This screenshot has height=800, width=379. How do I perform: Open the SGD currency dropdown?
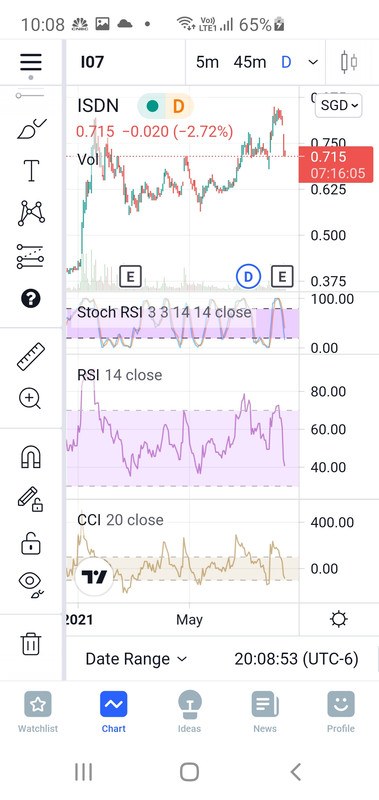click(x=339, y=106)
